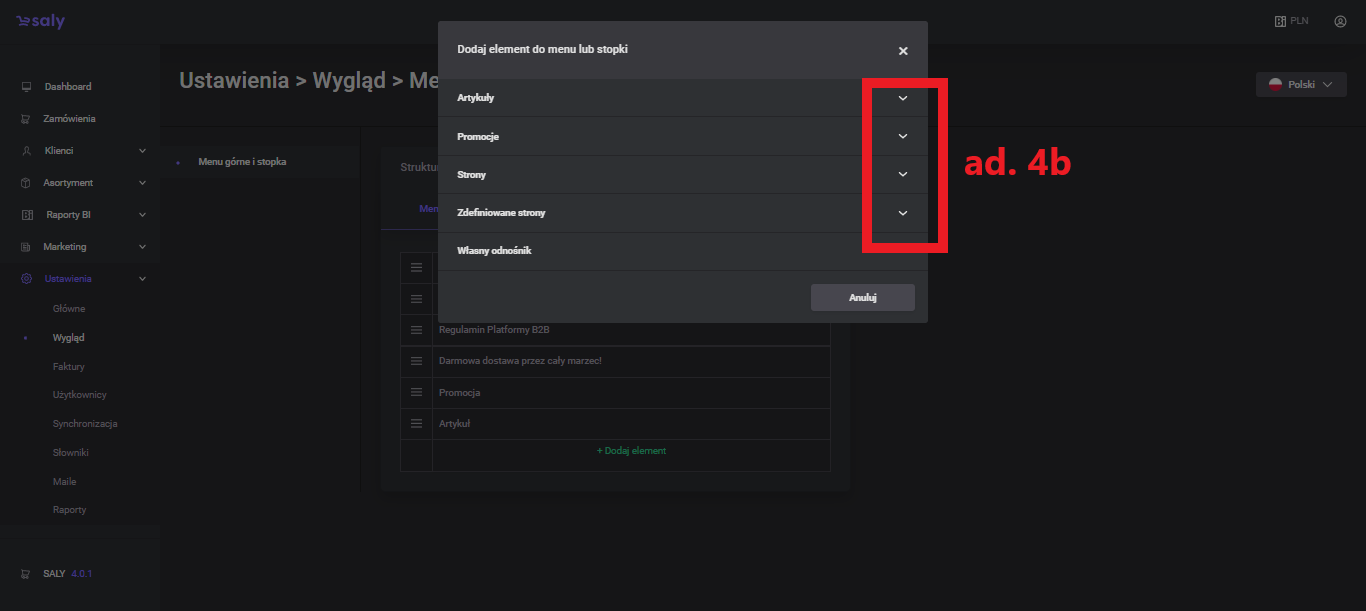Click the Dodaj element link
Viewport: 1366px width, 611px height.
(x=631, y=451)
